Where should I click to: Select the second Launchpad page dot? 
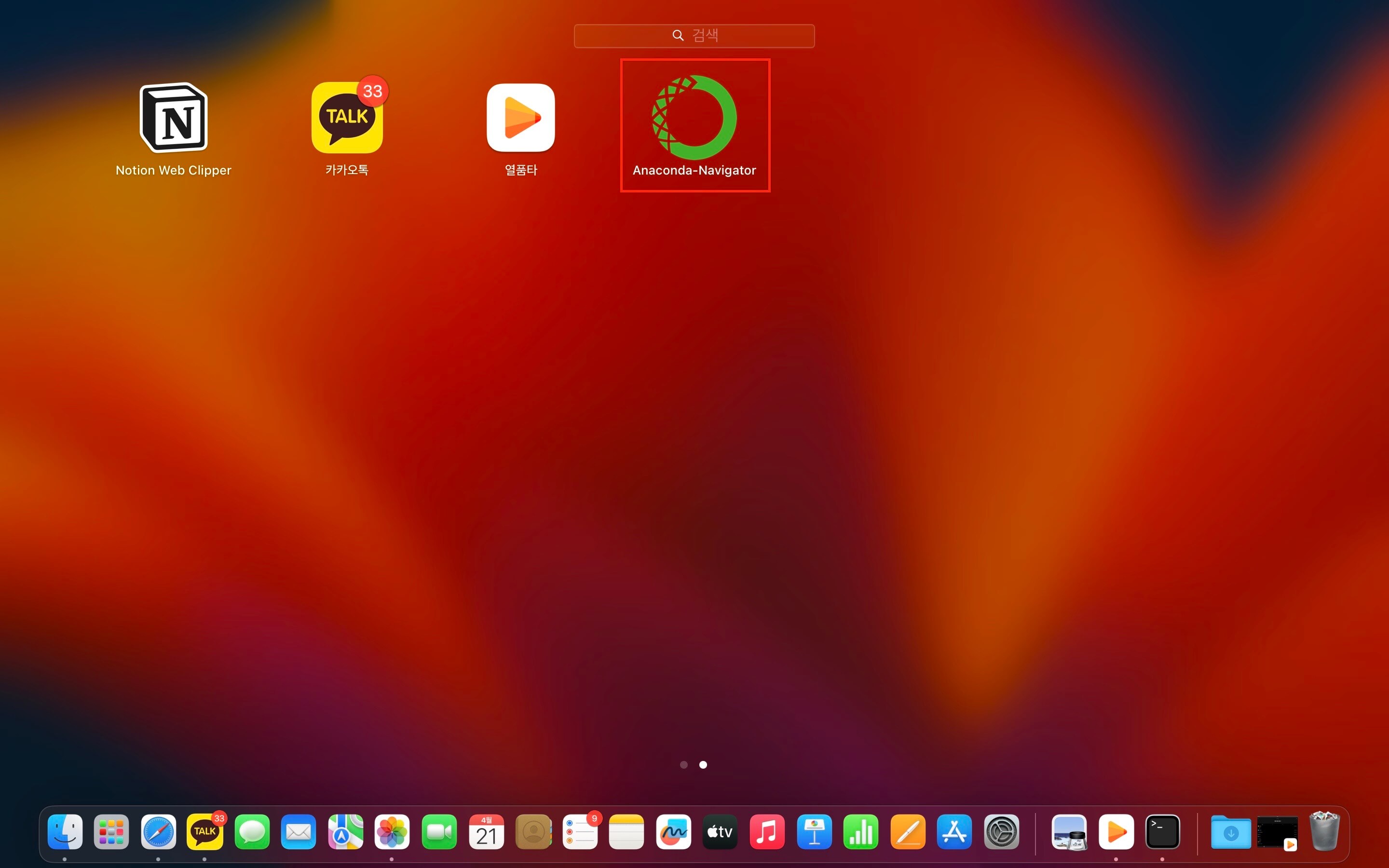pos(703,765)
